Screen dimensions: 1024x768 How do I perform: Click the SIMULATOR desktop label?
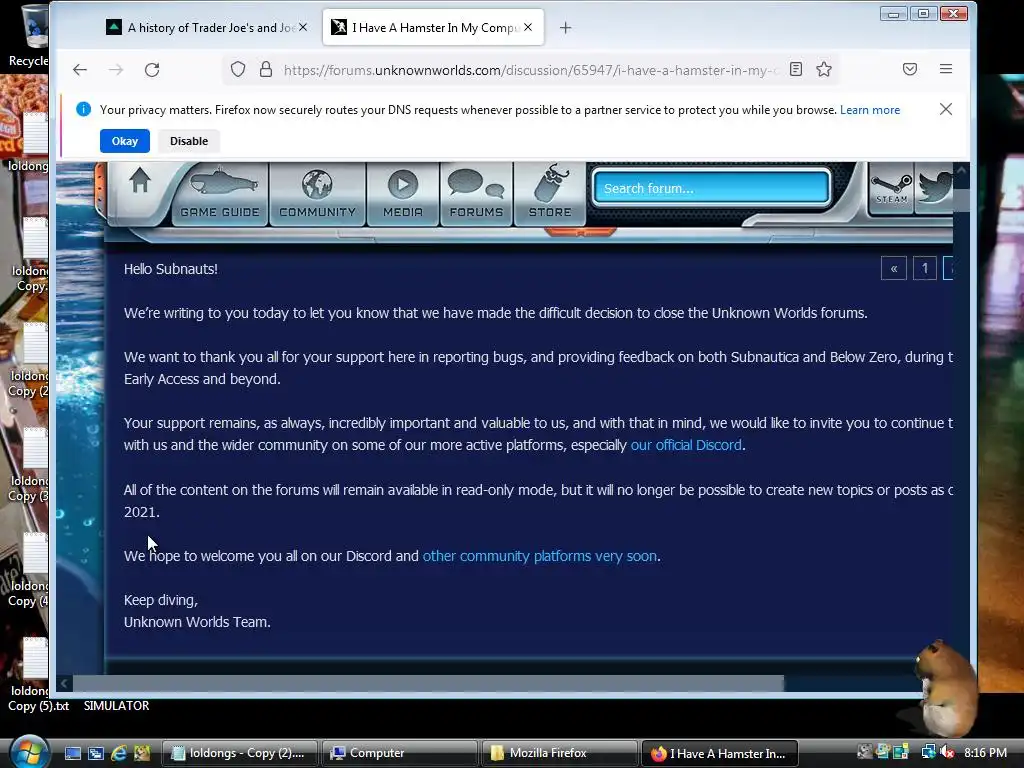pos(116,706)
